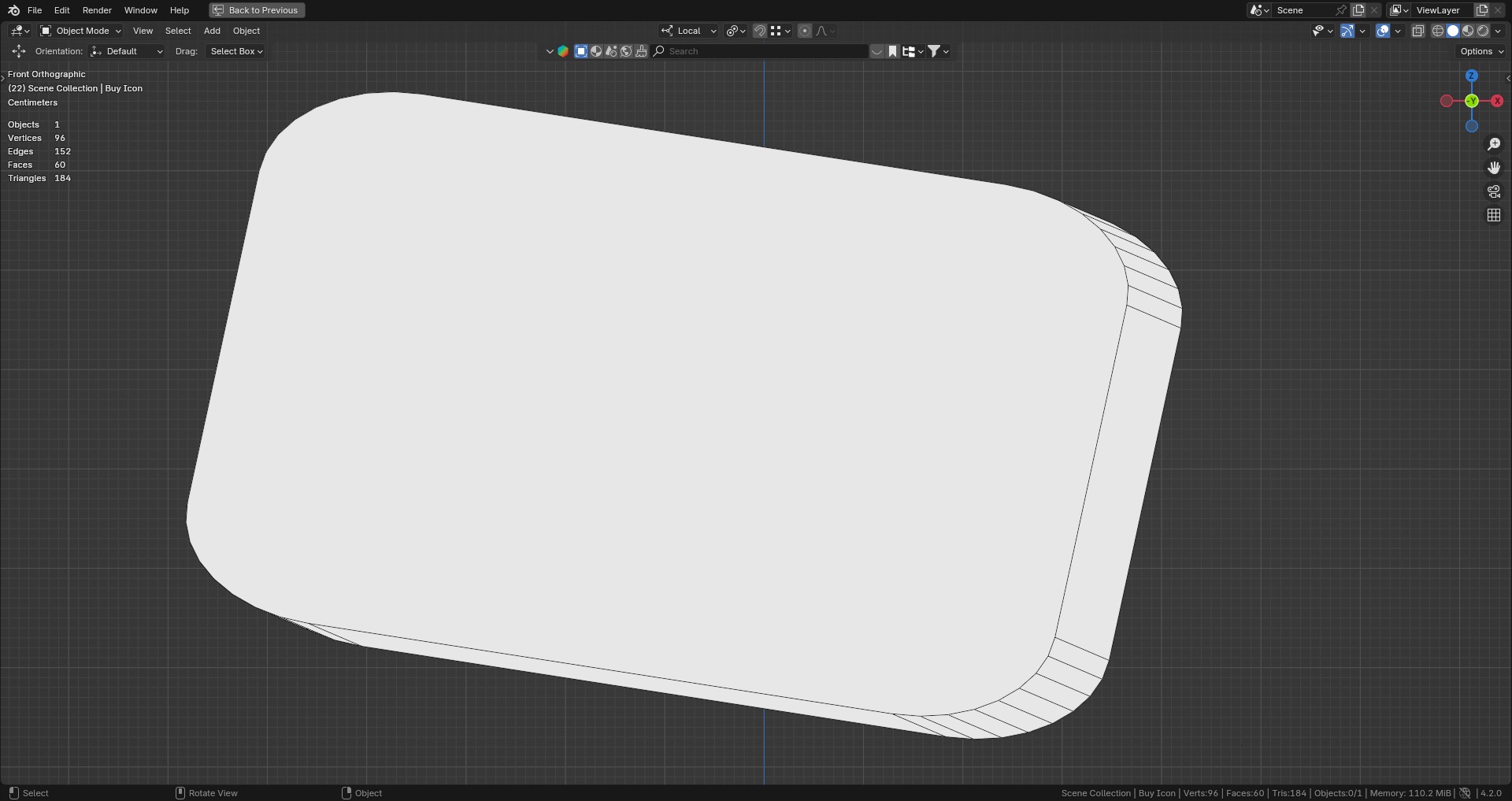Click the green Y axis gizmo

1472,101
